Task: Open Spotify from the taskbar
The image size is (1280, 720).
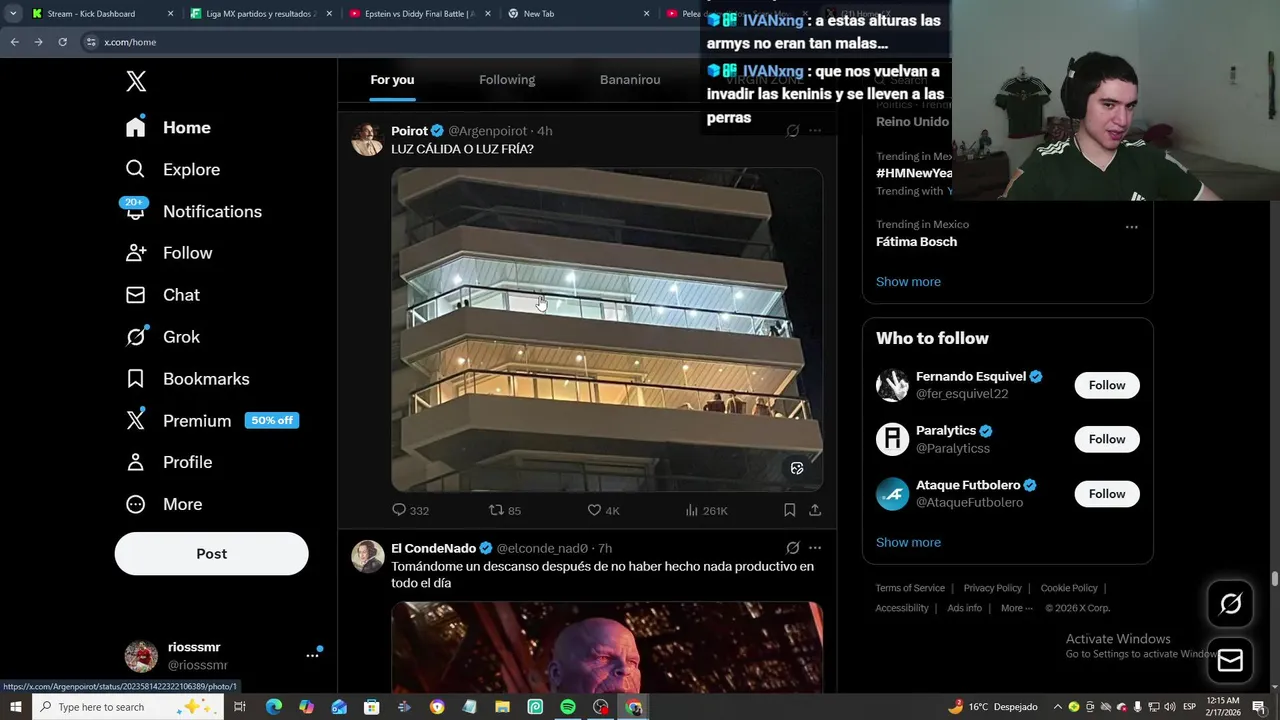Action: [x=568, y=707]
